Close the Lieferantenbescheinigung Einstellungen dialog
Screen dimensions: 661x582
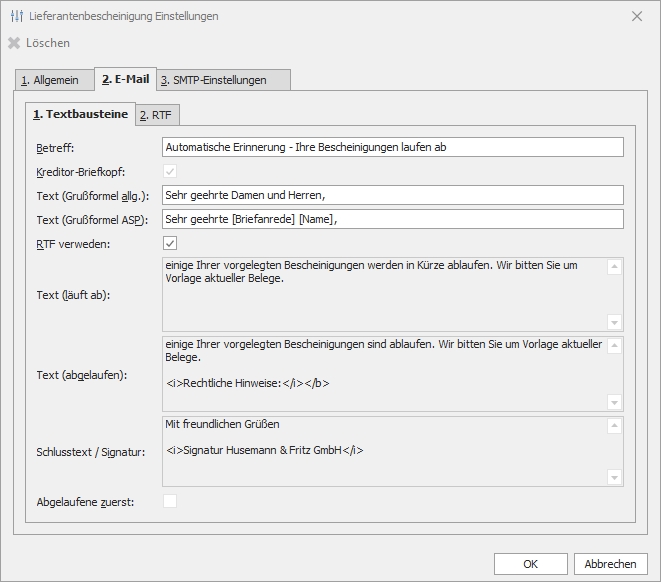[x=637, y=16]
